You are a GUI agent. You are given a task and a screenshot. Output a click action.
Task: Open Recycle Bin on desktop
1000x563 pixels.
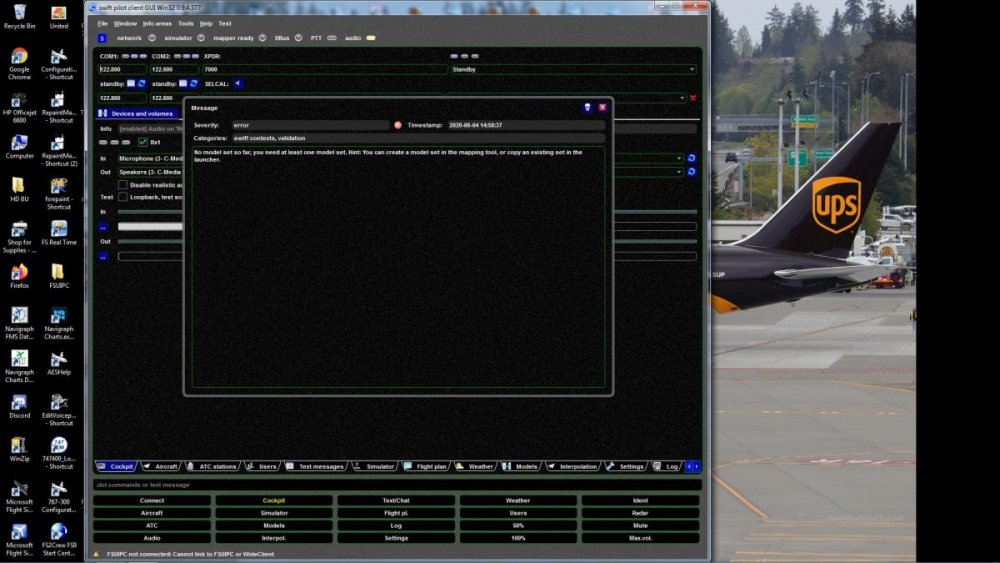(x=19, y=17)
